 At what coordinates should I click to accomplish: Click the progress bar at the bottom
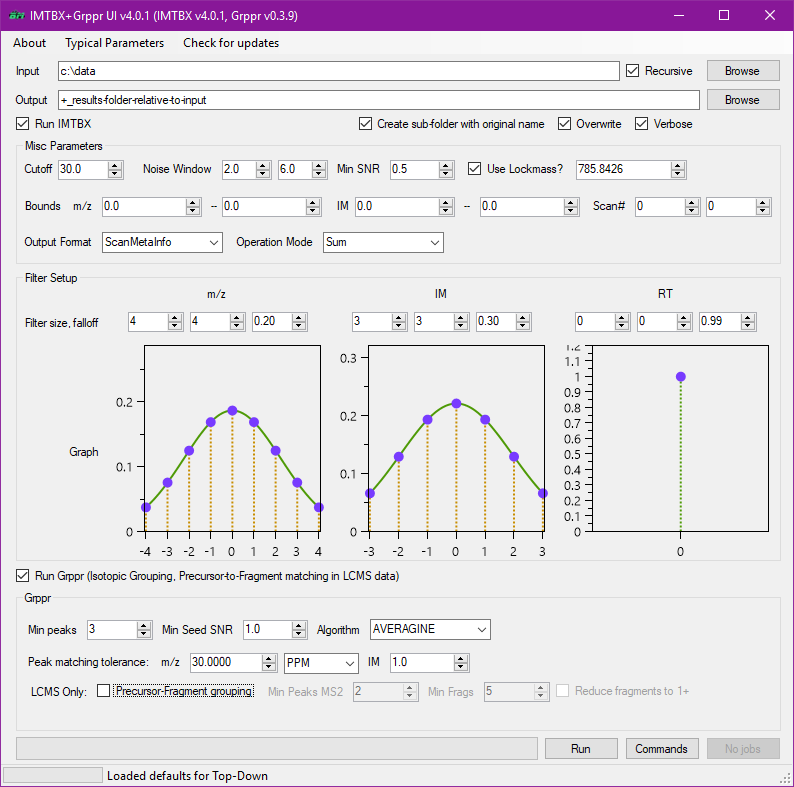click(276, 749)
